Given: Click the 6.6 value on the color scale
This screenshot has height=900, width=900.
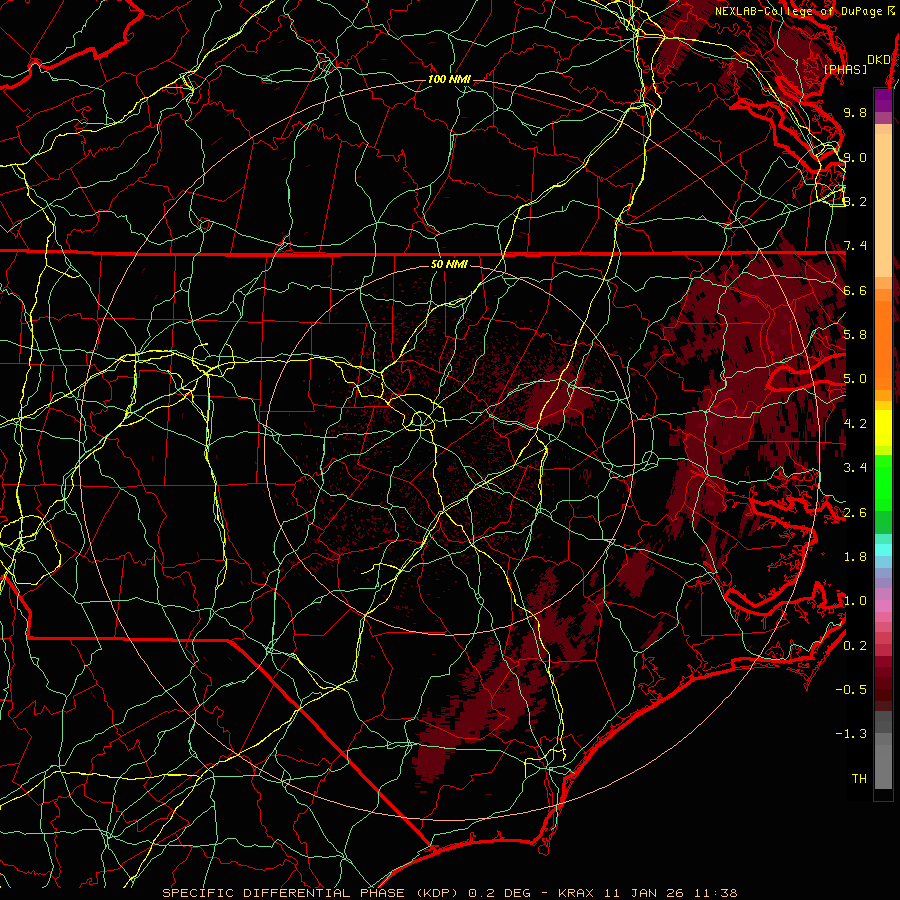Looking at the screenshot, I should [x=855, y=290].
